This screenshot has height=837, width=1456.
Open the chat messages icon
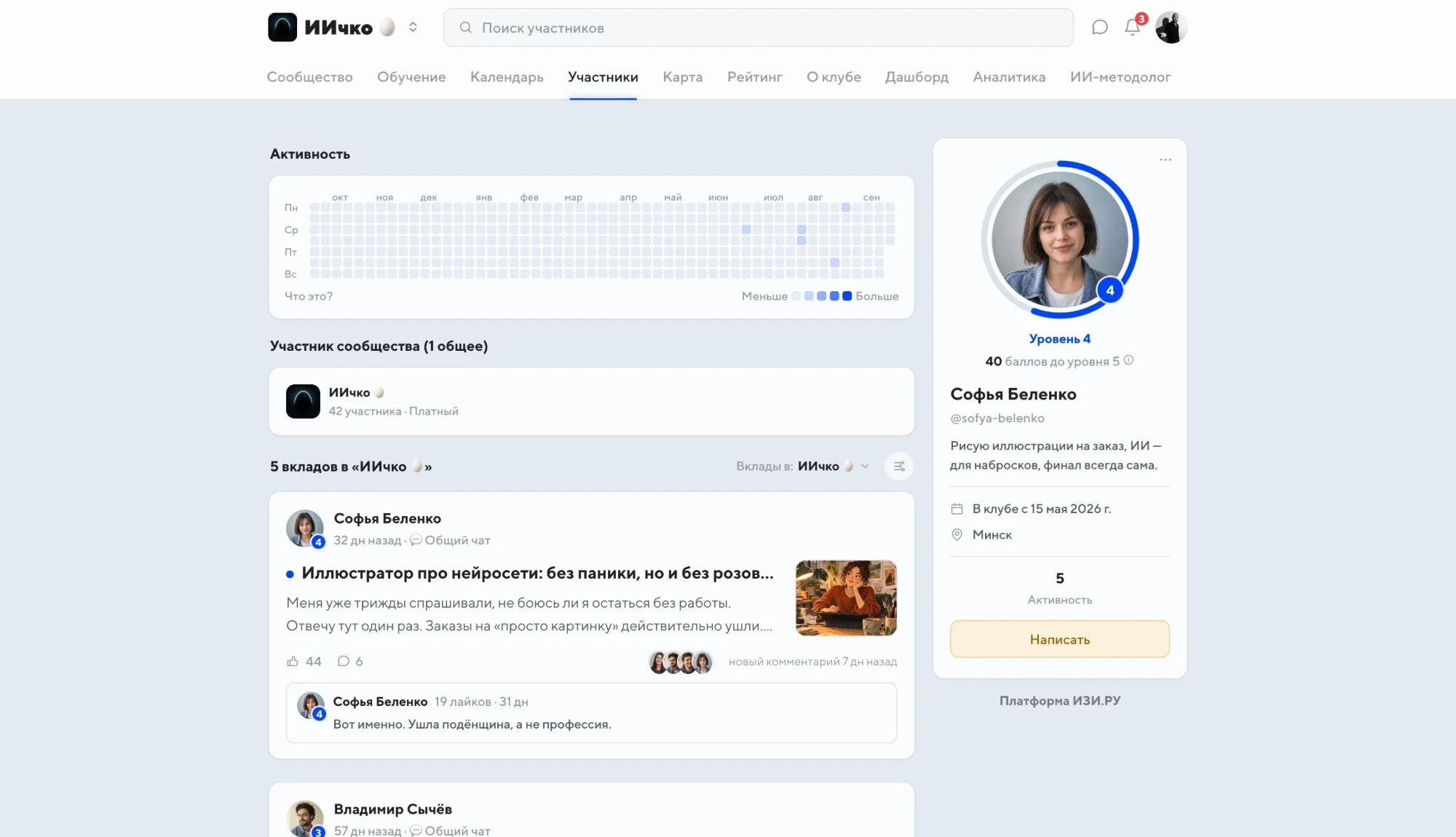(x=1099, y=28)
